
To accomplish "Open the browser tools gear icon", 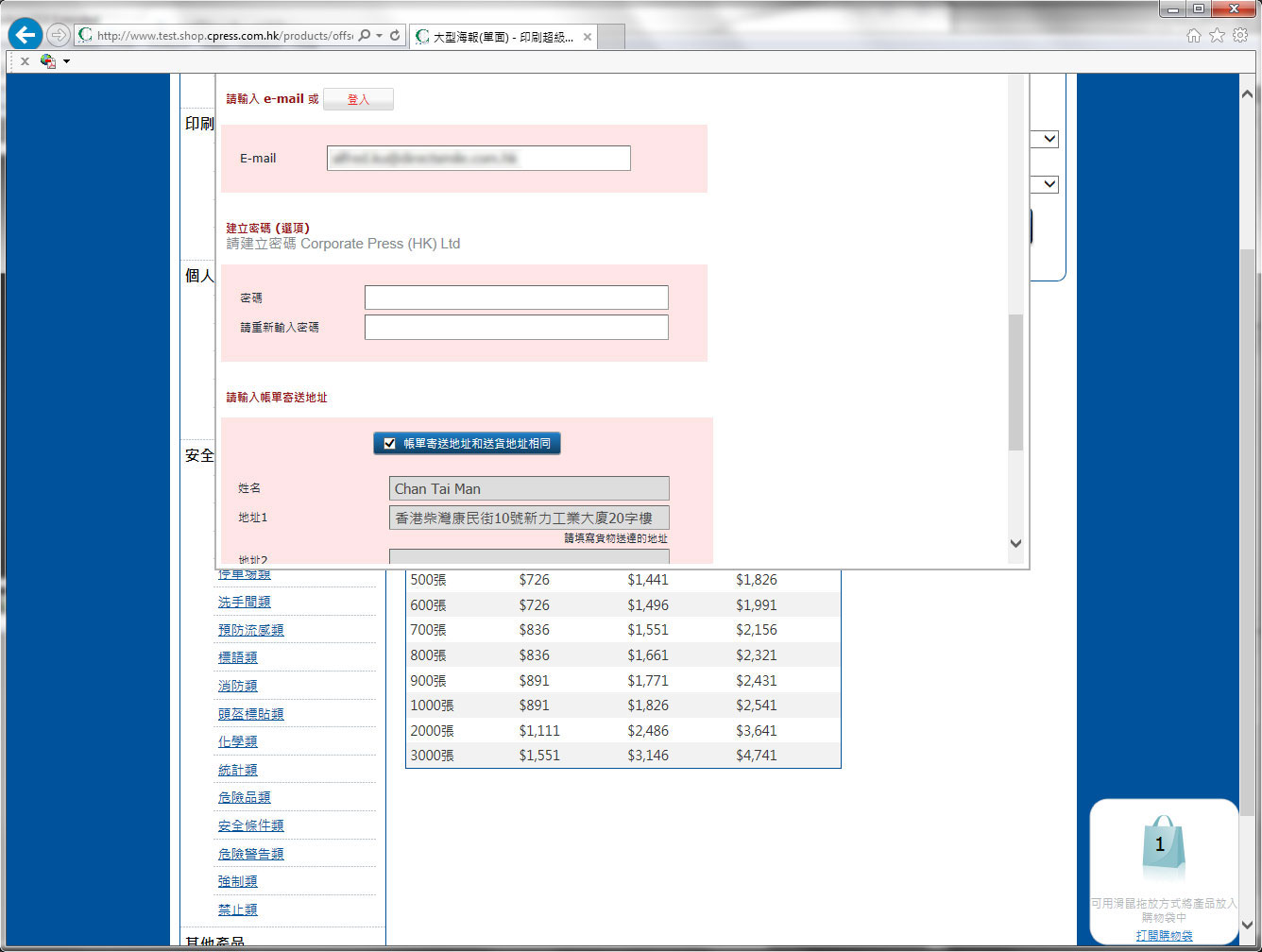I will coord(1239,36).
